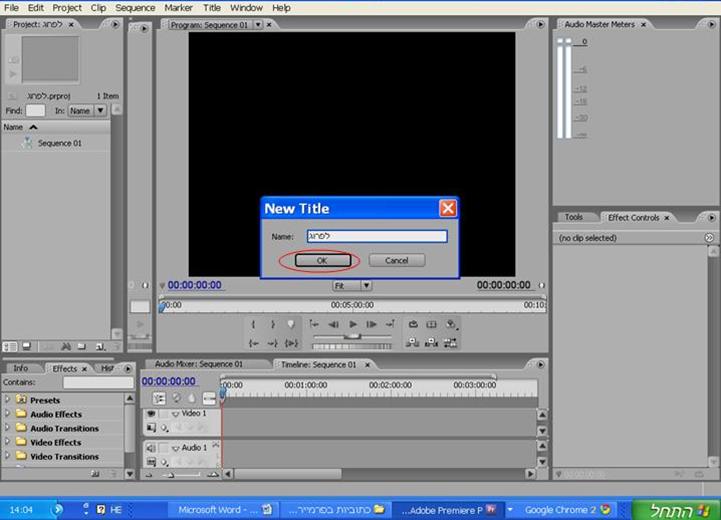Expand the Presets folder in Effects
Screen dimensions: 721x520
(7, 400)
